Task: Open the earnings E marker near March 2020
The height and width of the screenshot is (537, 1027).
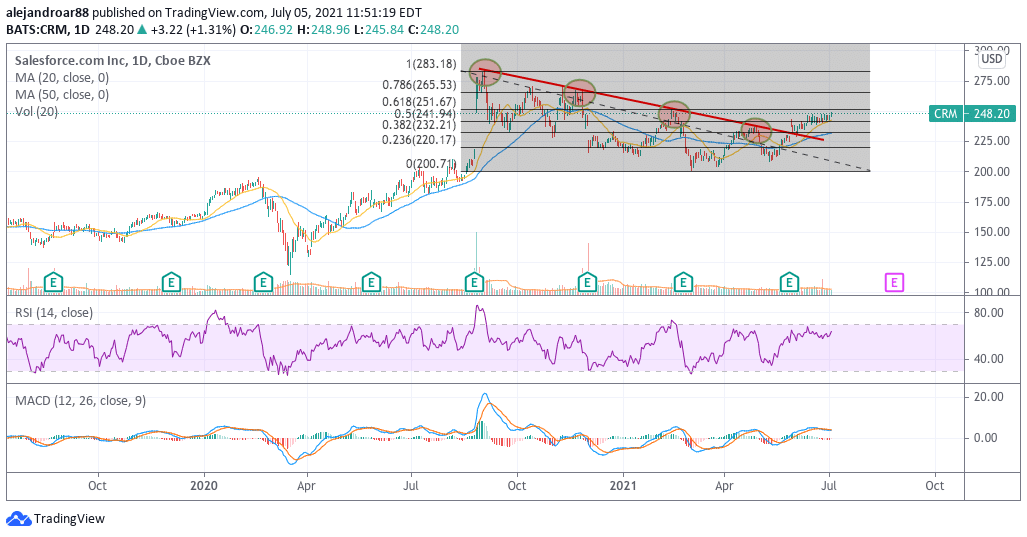Action: coord(263,283)
